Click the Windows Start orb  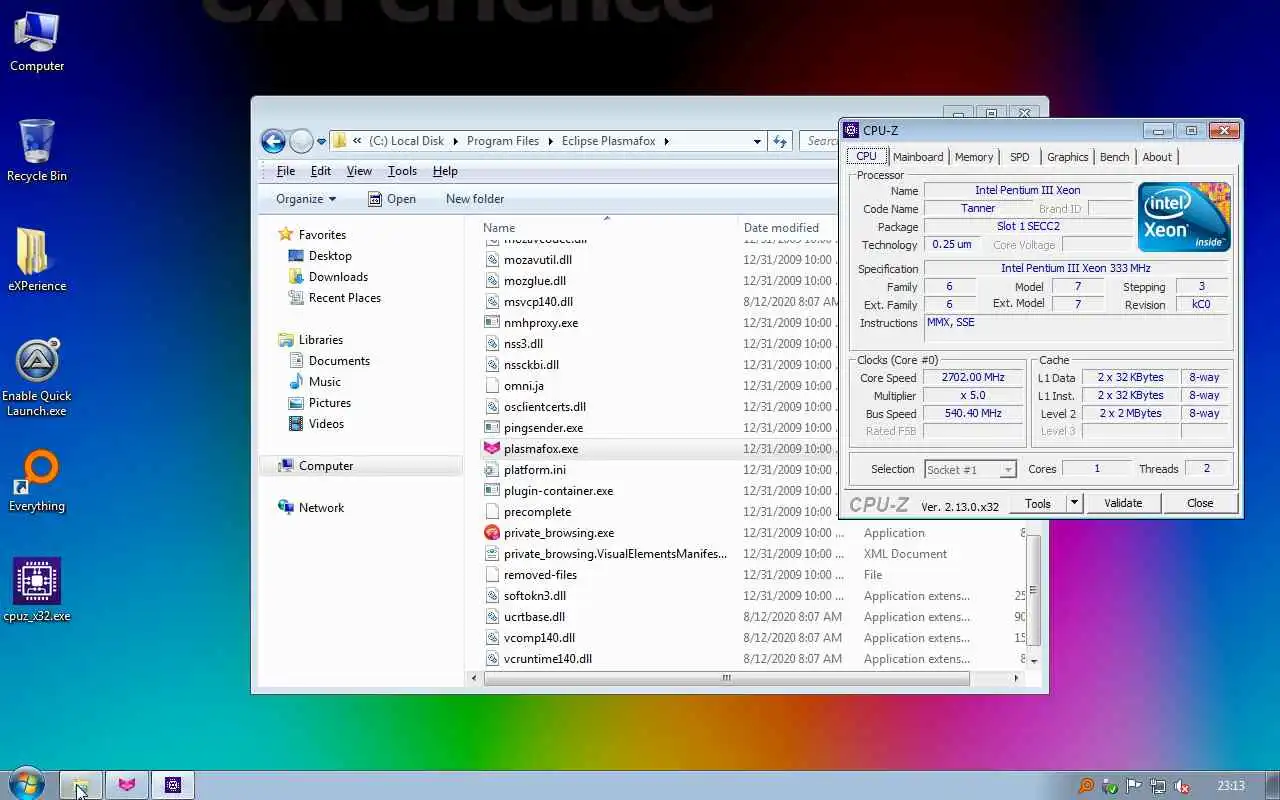pyautogui.click(x=26, y=784)
